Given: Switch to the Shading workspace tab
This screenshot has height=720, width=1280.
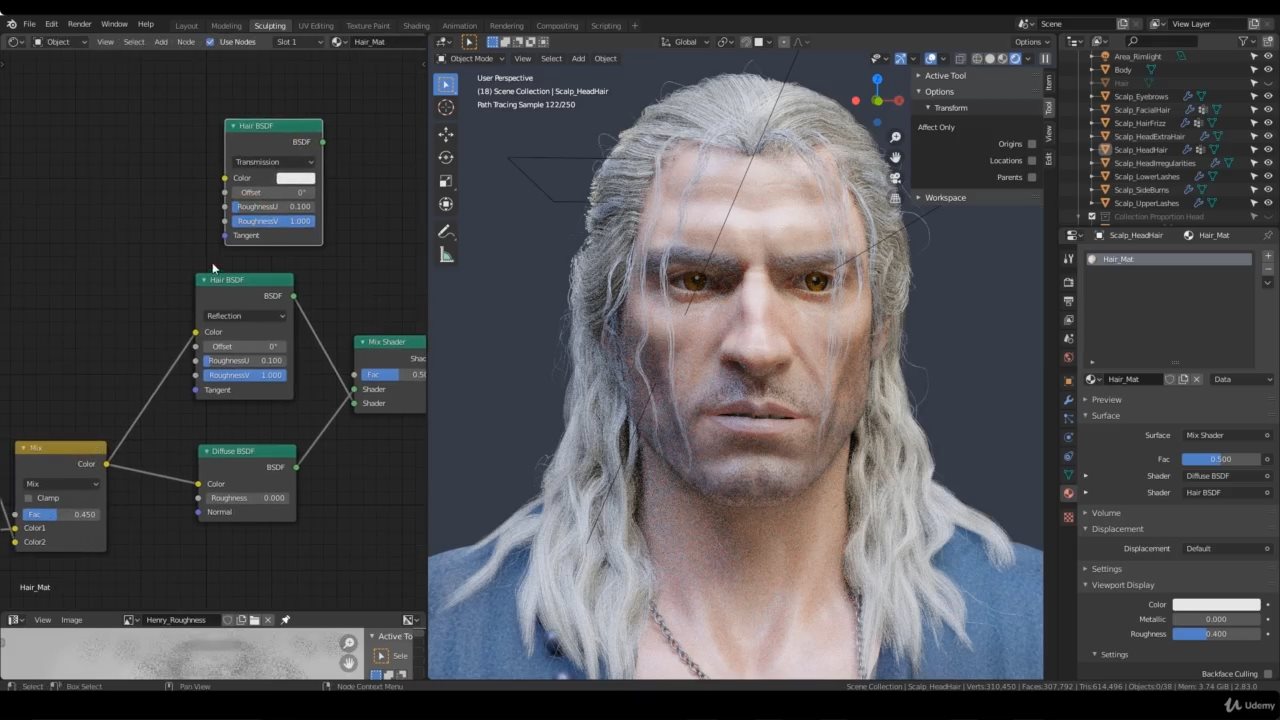Looking at the screenshot, I should coord(415,25).
